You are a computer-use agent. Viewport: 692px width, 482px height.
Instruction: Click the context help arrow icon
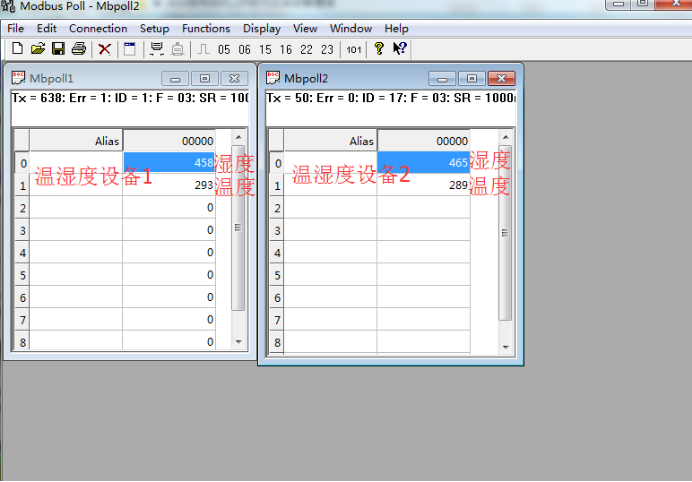(x=399, y=49)
